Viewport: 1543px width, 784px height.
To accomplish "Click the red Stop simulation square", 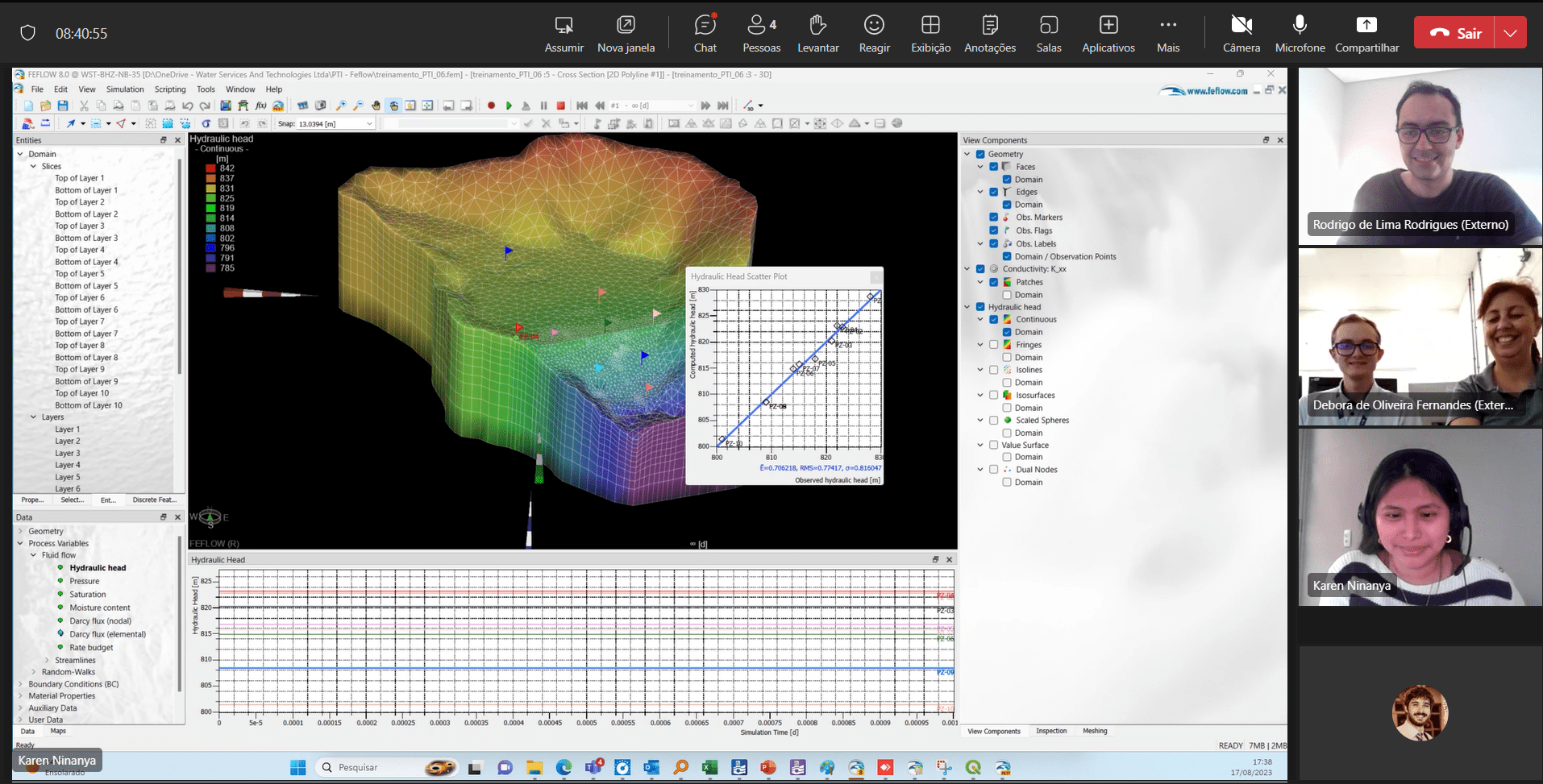I will pyautogui.click(x=561, y=106).
